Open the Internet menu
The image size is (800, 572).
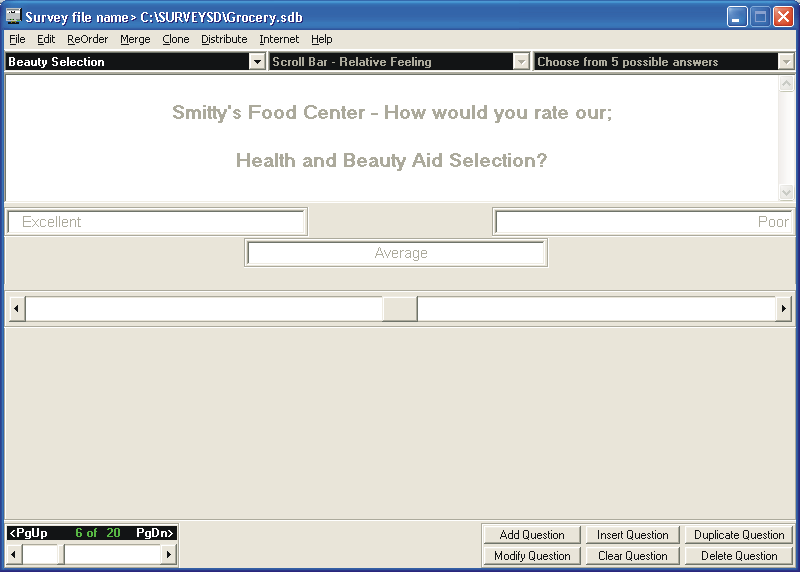tap(279, 39)
